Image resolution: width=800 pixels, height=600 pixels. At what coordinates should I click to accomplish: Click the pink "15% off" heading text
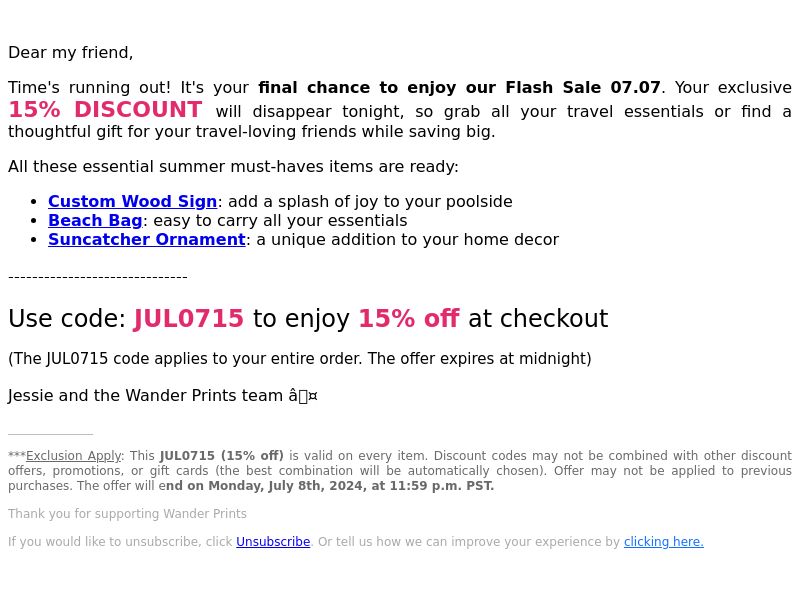[409, 318]
